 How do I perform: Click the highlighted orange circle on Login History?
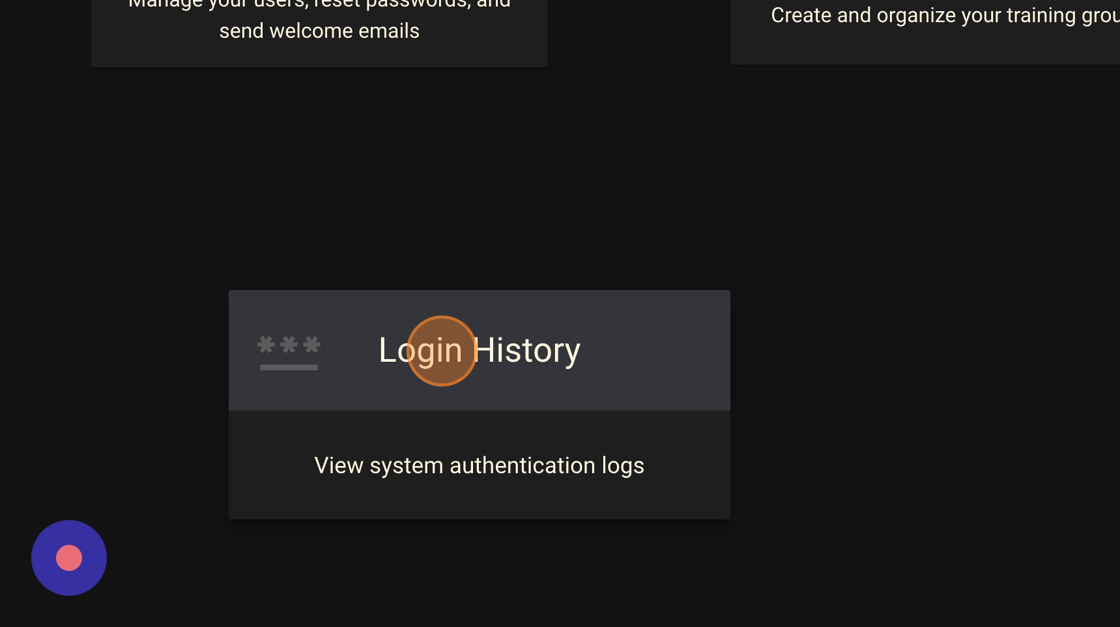pos(442,351)
